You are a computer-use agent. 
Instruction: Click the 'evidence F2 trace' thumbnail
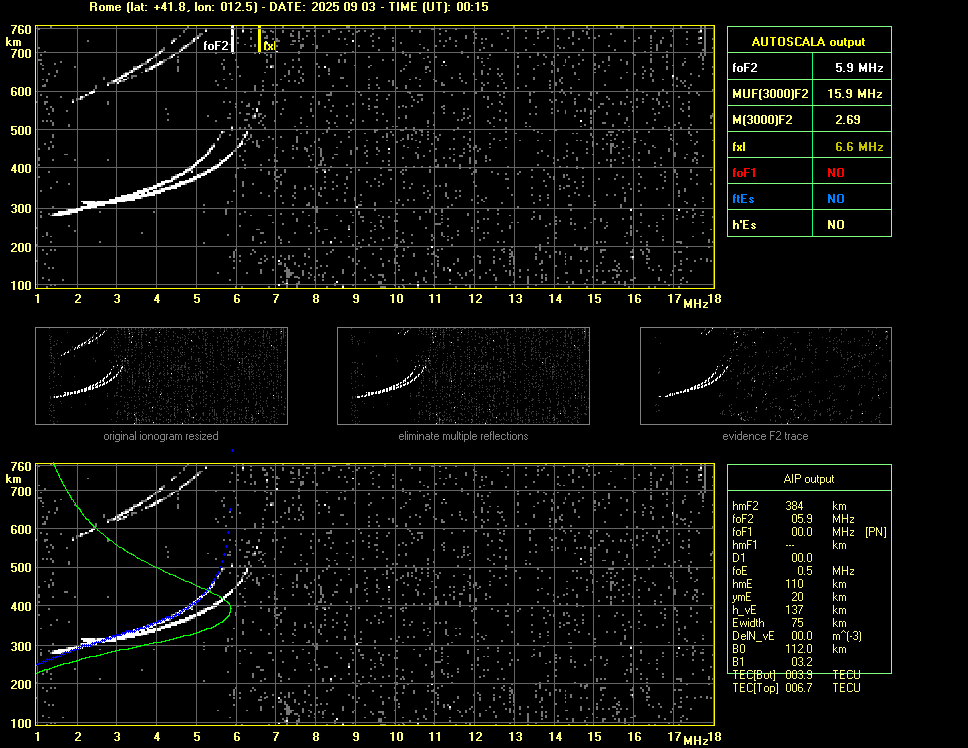tap(766, 376)
